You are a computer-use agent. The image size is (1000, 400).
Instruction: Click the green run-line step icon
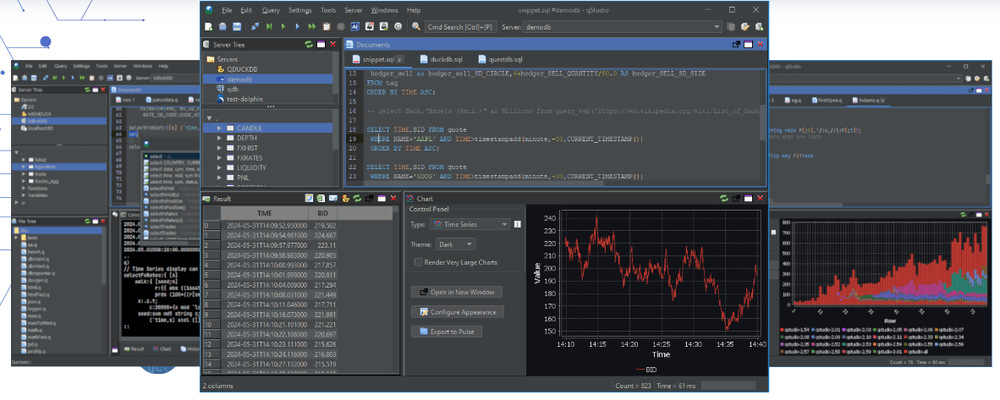tap(269, 27)
